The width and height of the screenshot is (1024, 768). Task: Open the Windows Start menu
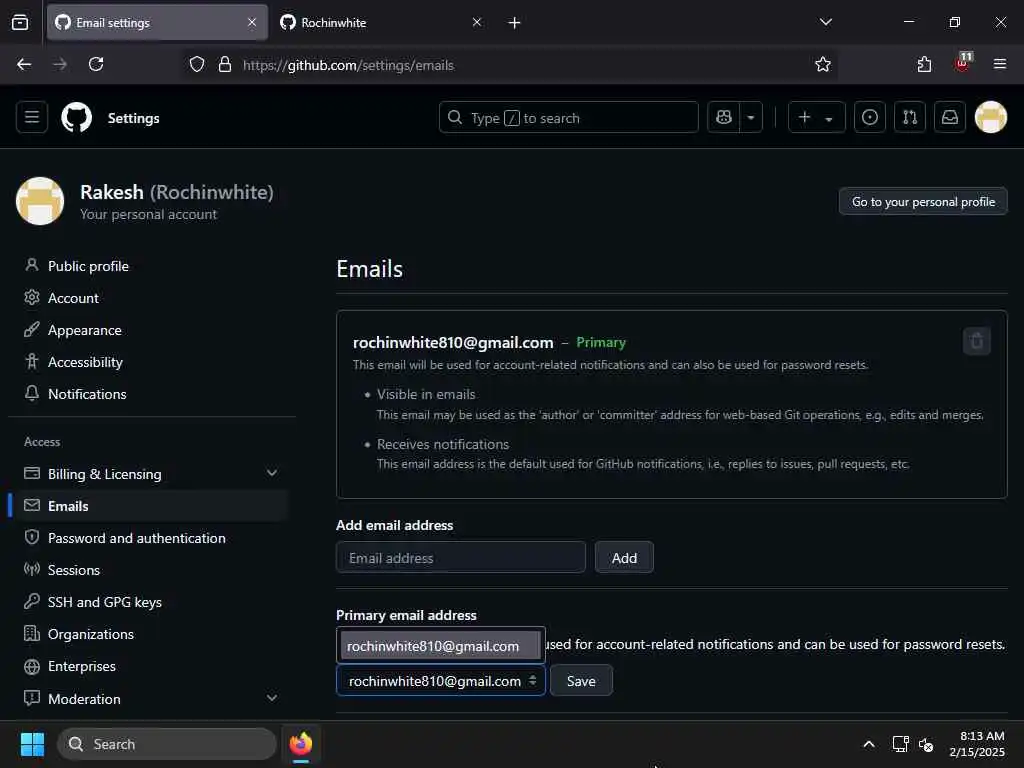click(32, 744)
